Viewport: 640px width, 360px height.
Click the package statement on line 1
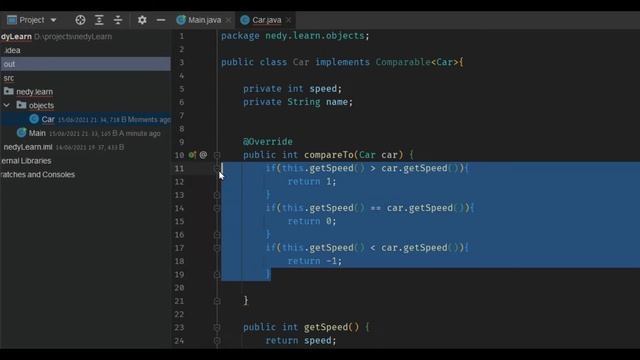295,36
